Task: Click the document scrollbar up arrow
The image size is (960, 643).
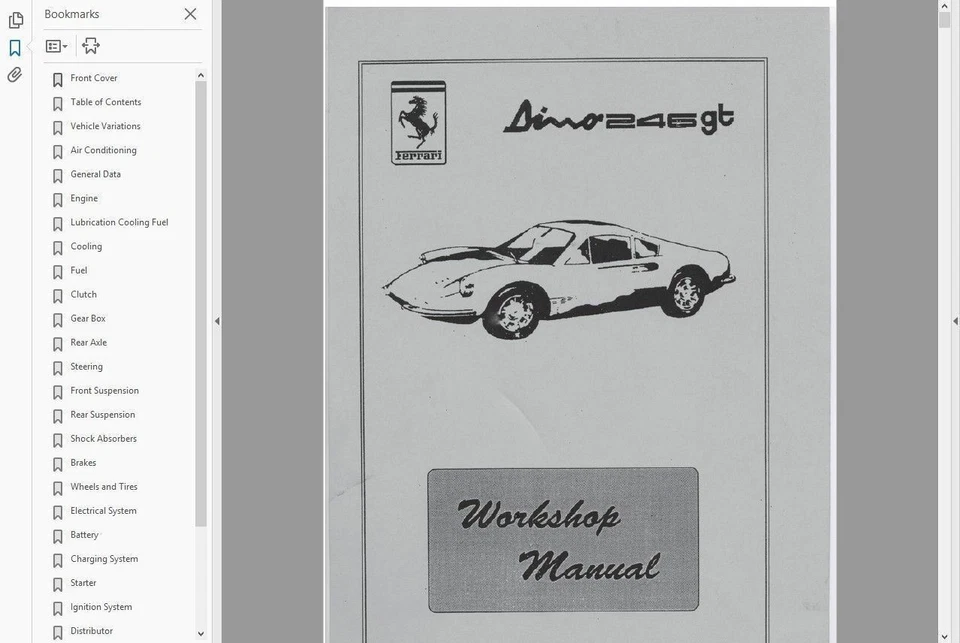Action: pos(942,7)
